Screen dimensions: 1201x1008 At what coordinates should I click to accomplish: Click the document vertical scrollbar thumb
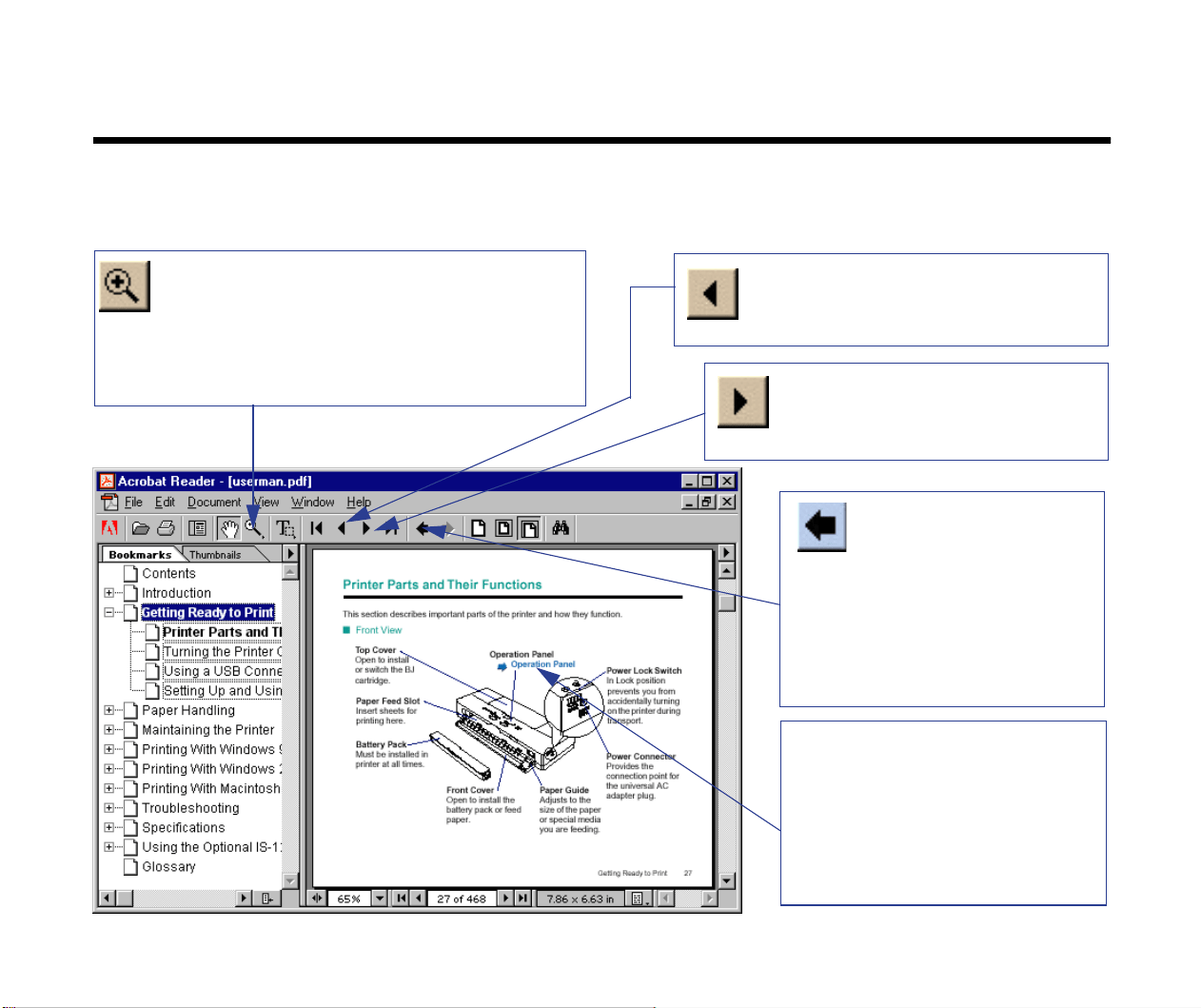tap(727, 603)
